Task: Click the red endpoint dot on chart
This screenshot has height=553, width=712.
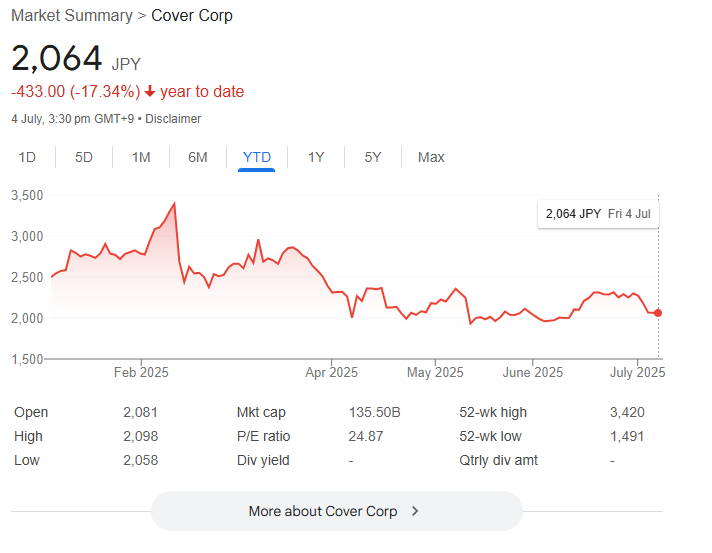Action: 658,313
